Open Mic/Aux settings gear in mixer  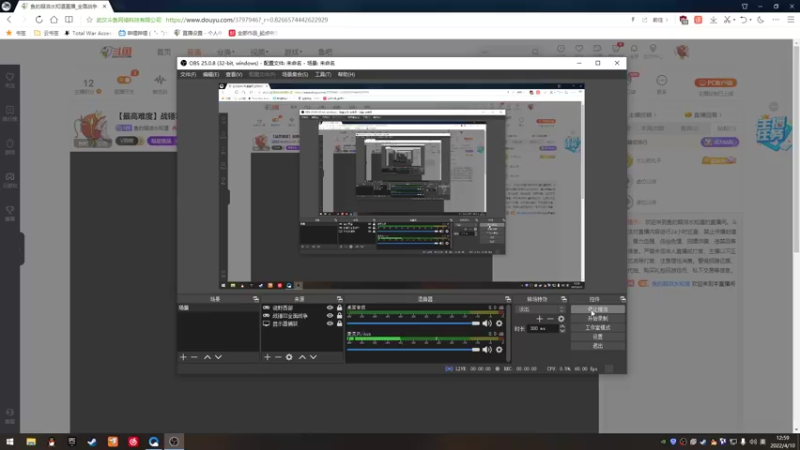pos(499,349)
